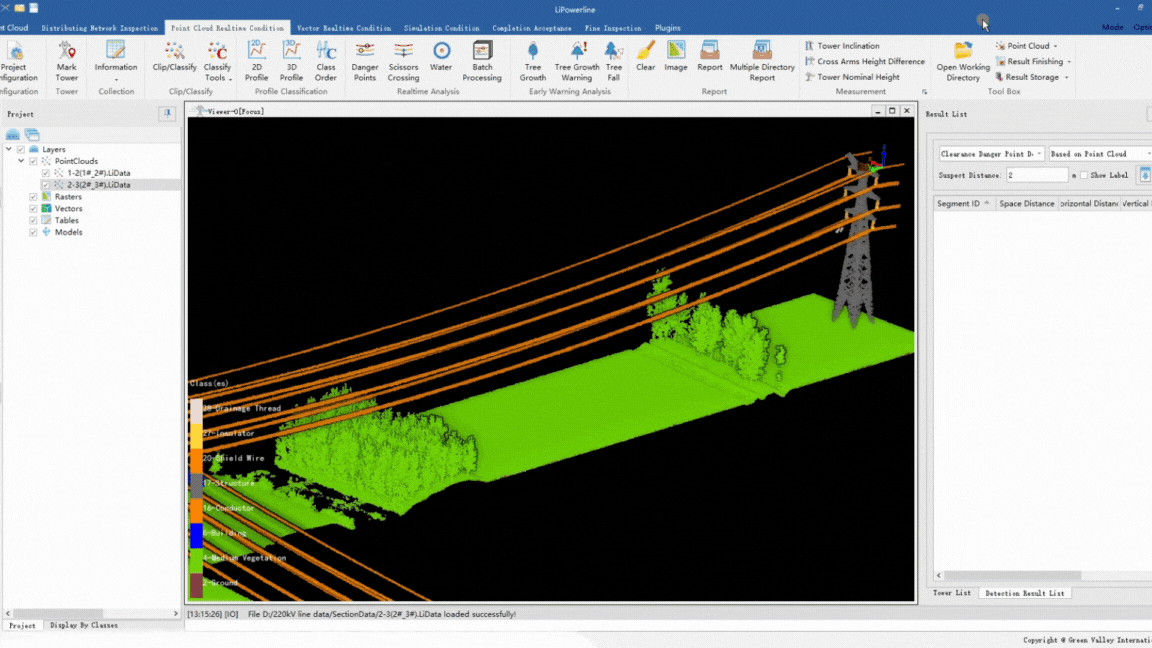
Task: Open the Danger Points analysis tool
Action: [x=365, y=59]
